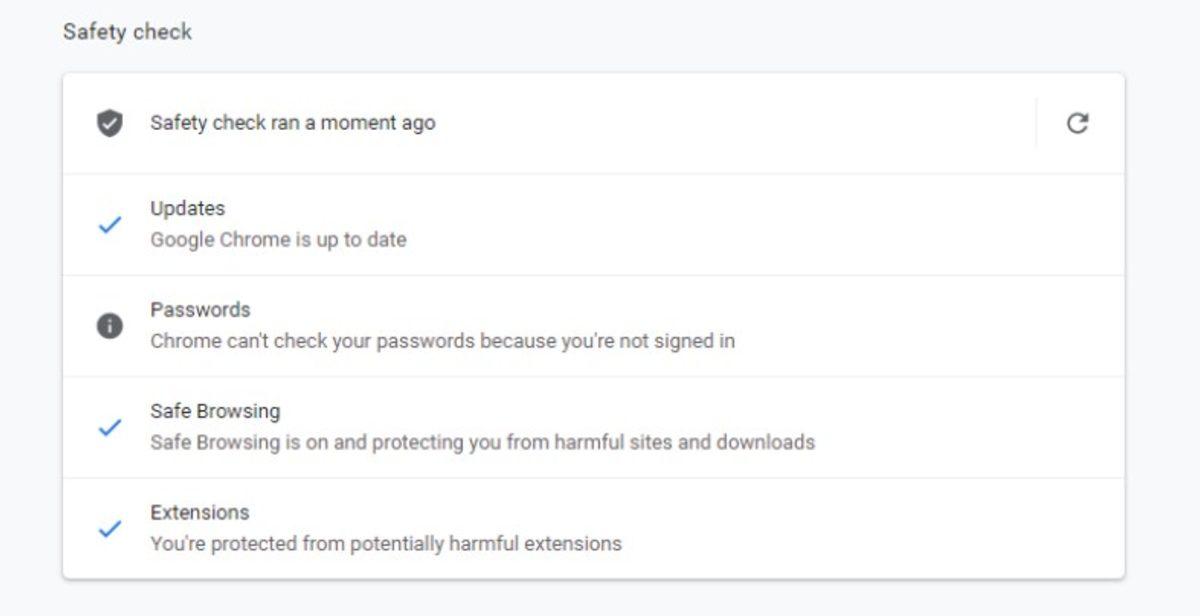Open the Extensions title label
The width and height of the screenshot is (1200, 616).
[199, 512]
